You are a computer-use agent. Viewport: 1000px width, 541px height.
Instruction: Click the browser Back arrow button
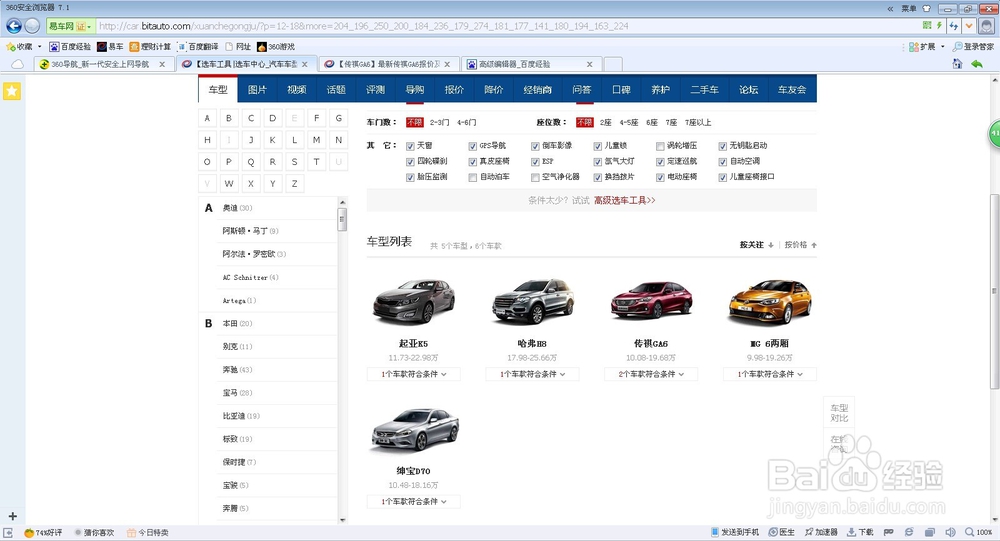tap(13, 26)
